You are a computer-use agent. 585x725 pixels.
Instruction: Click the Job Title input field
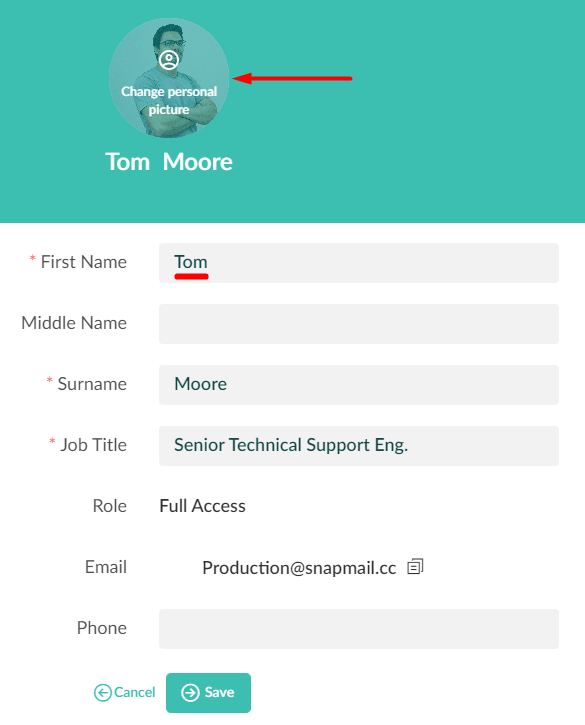coord(359,446)
